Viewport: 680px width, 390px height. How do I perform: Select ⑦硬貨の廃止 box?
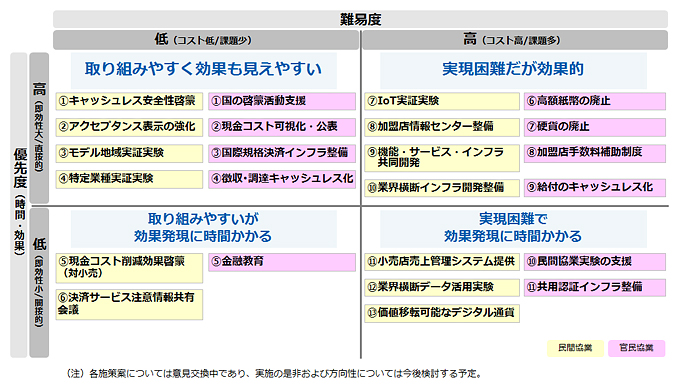click(595, 127)
